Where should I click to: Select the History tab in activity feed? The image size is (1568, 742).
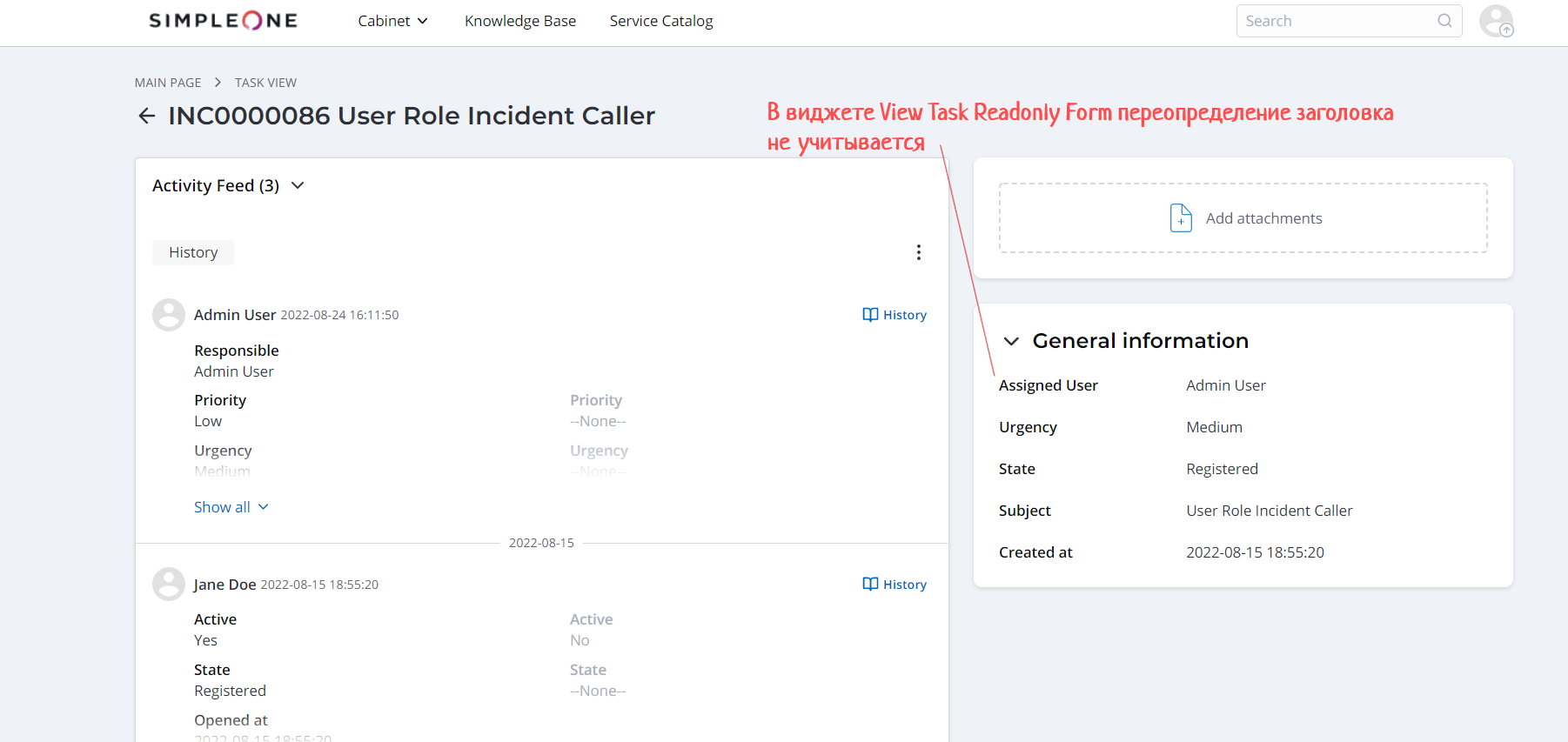(193, 252)
